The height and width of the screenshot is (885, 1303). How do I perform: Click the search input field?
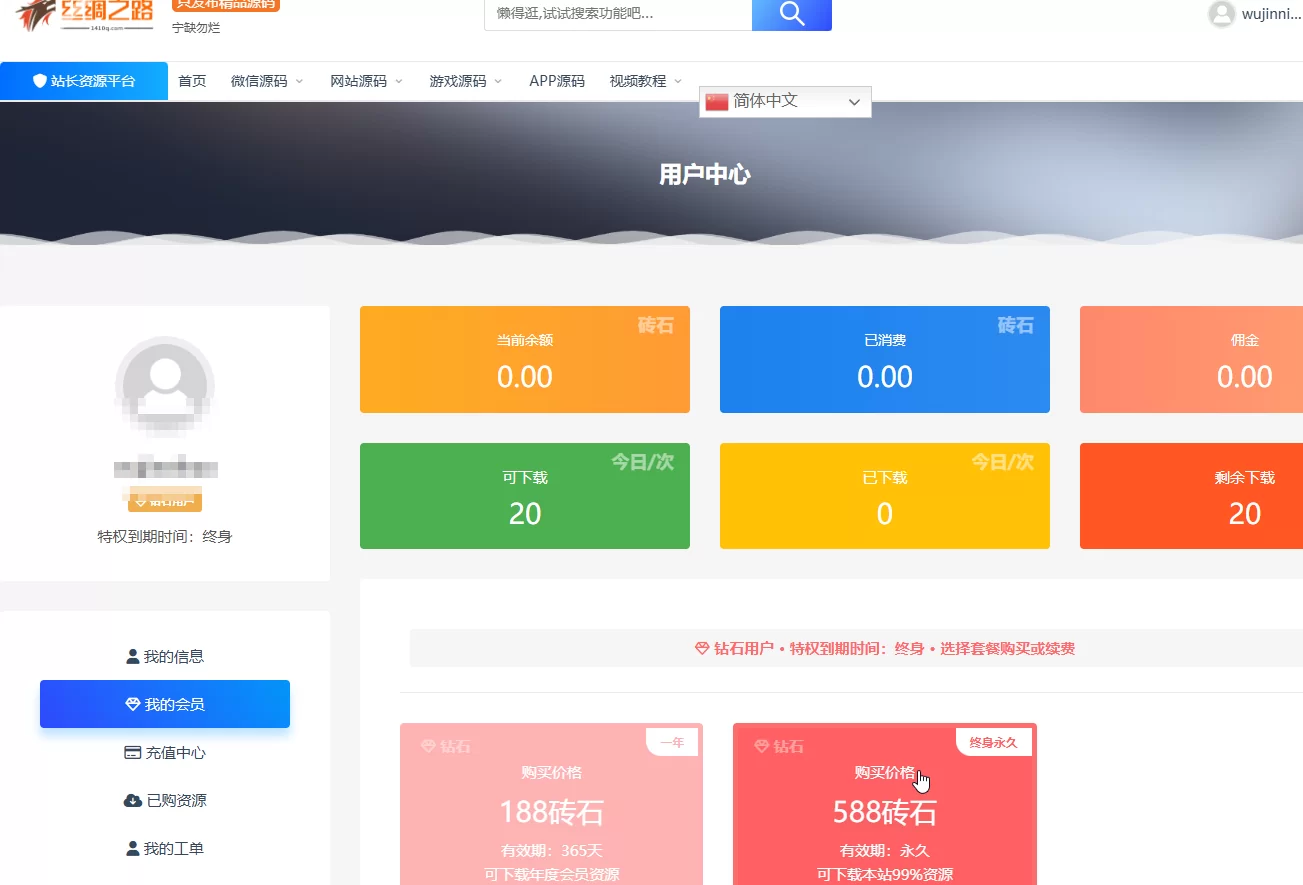tap(618, 14)
